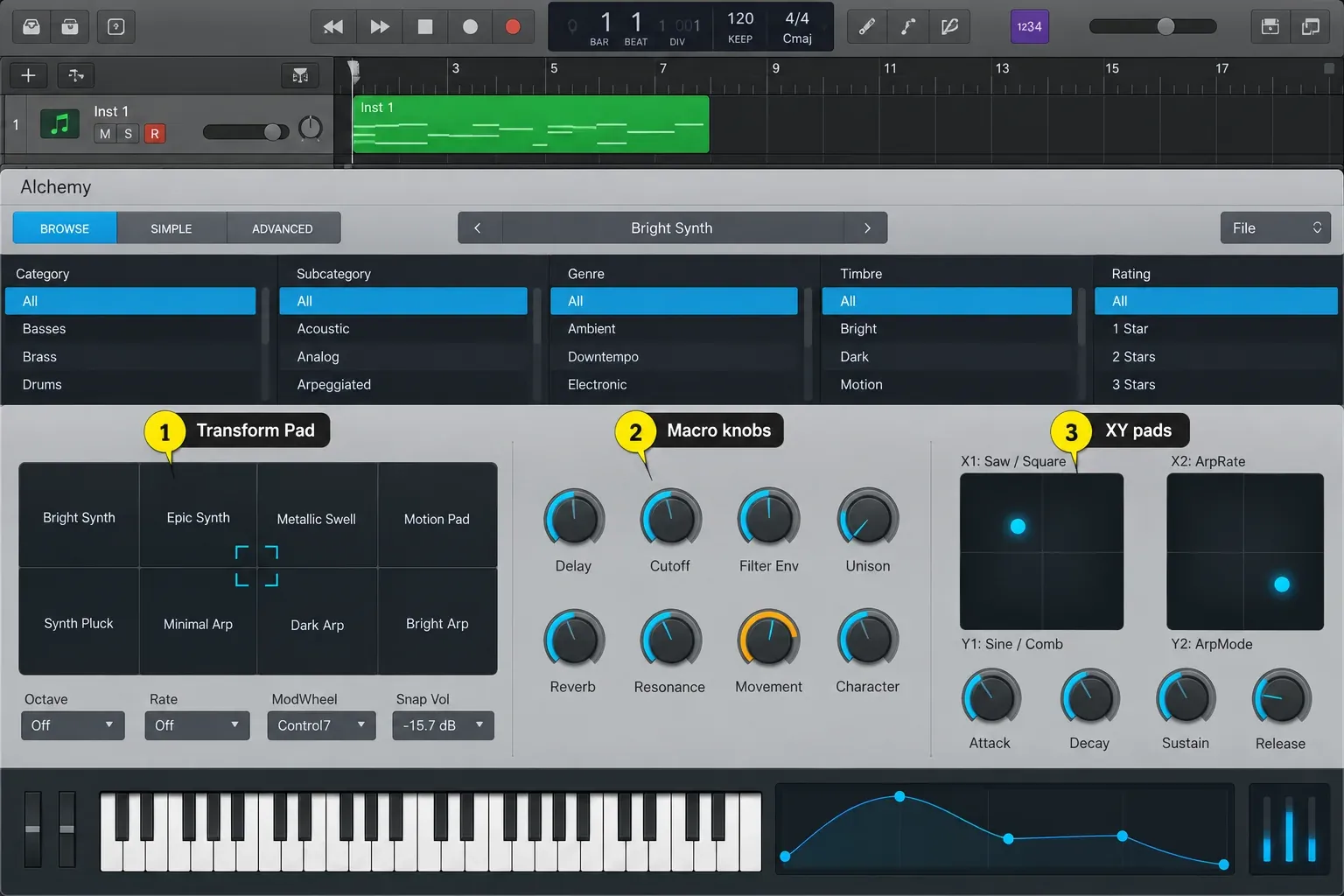This screenshot has height=896, width=1344.
Task: Click the Reverb macro knob
Action: pyautogui.click(x=574, y=639)
